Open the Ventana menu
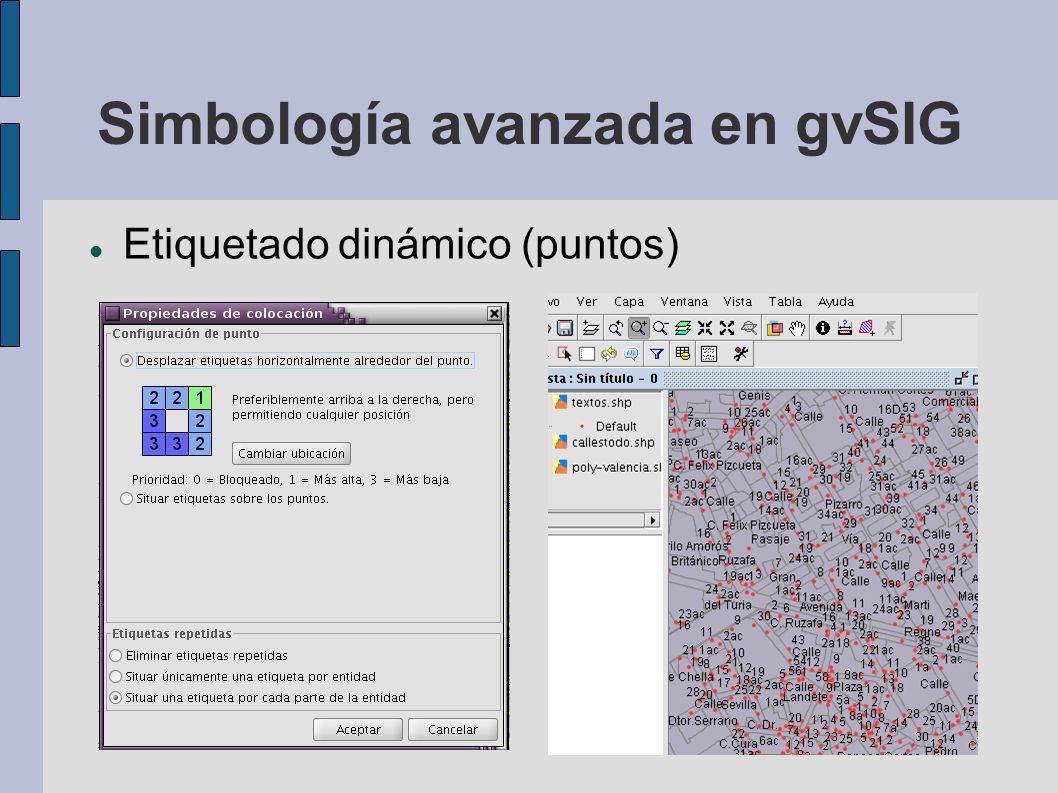Image resolution: width=1058 pixels, height=793 pixels. coord(684,302)
